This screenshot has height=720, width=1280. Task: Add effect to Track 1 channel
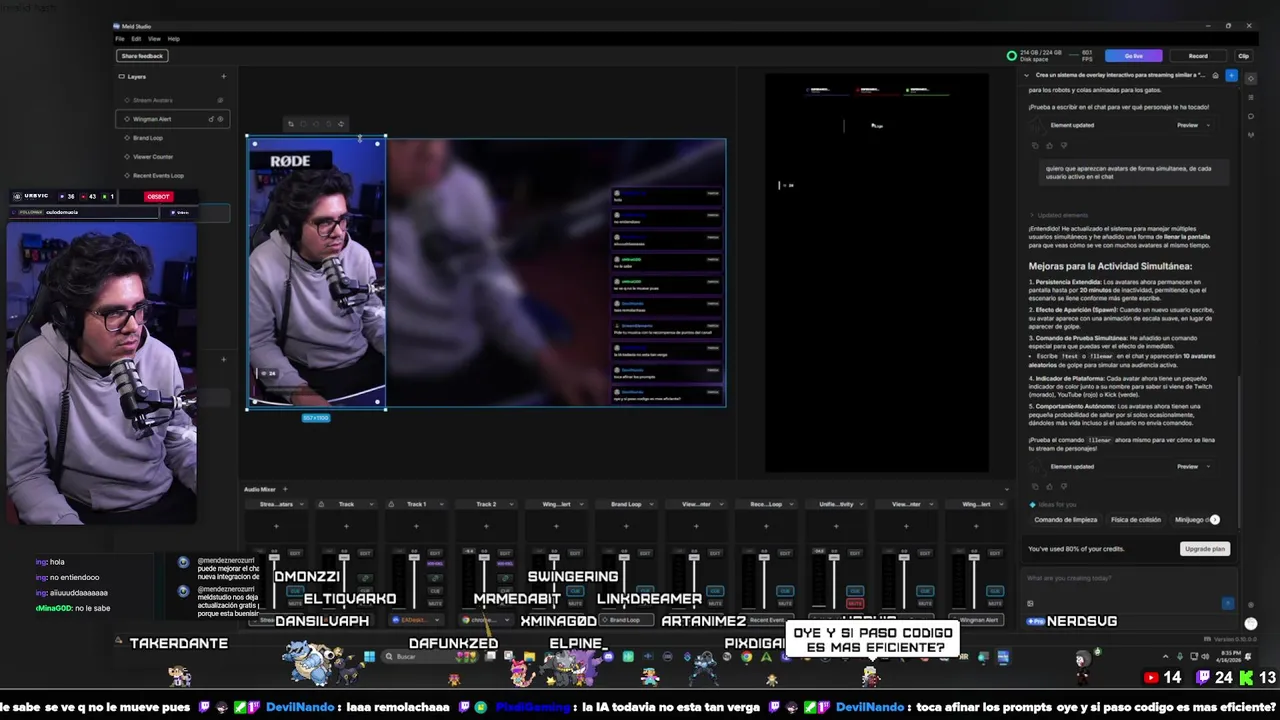(x=416, y=526)
